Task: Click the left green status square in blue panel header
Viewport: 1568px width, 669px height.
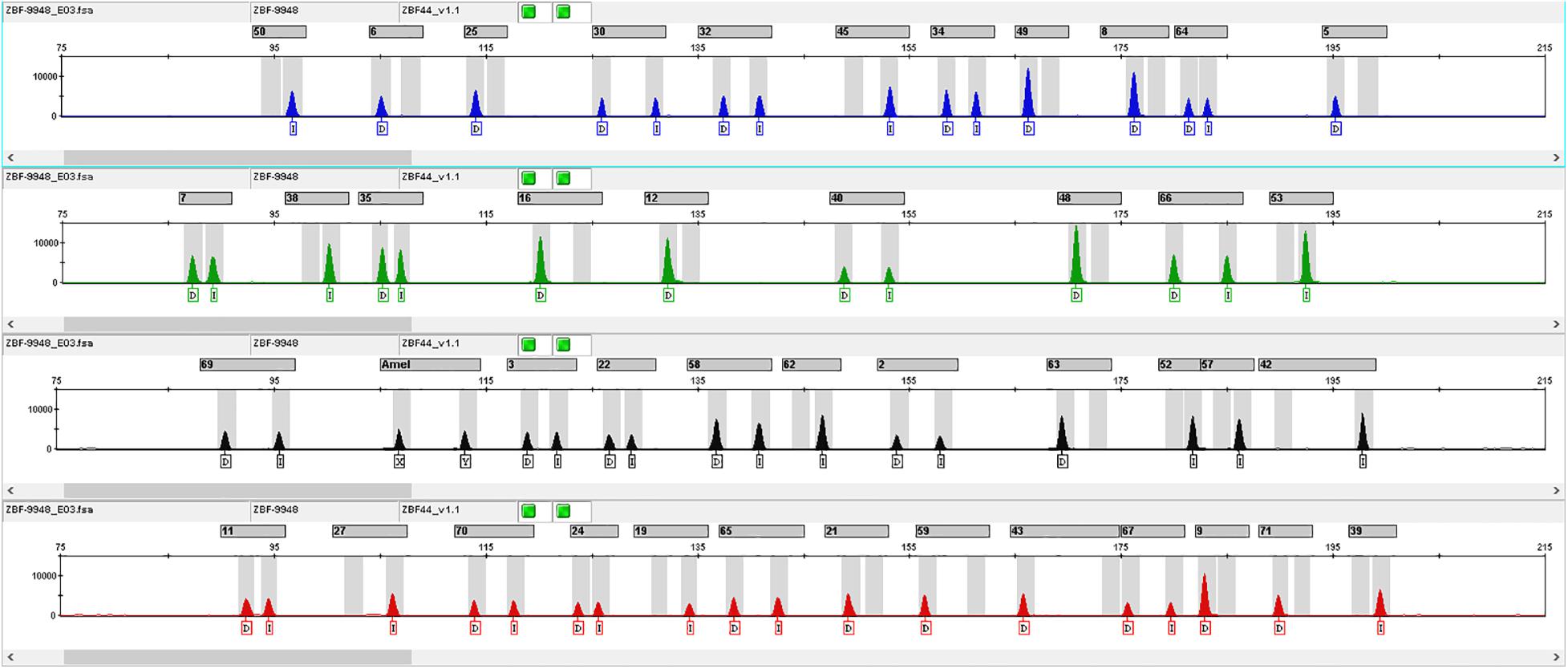Action: click(529, 12)
